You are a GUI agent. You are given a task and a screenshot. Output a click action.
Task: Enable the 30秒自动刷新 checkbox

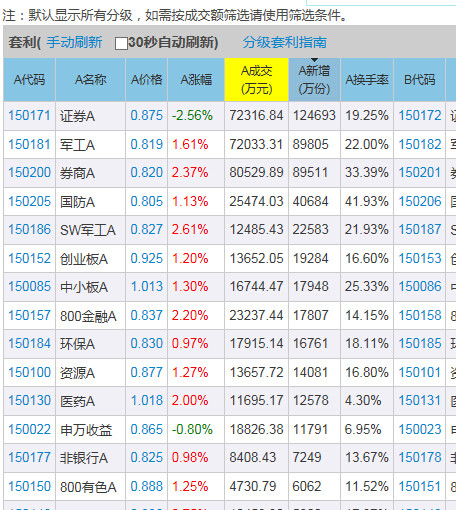coord(121,43)
